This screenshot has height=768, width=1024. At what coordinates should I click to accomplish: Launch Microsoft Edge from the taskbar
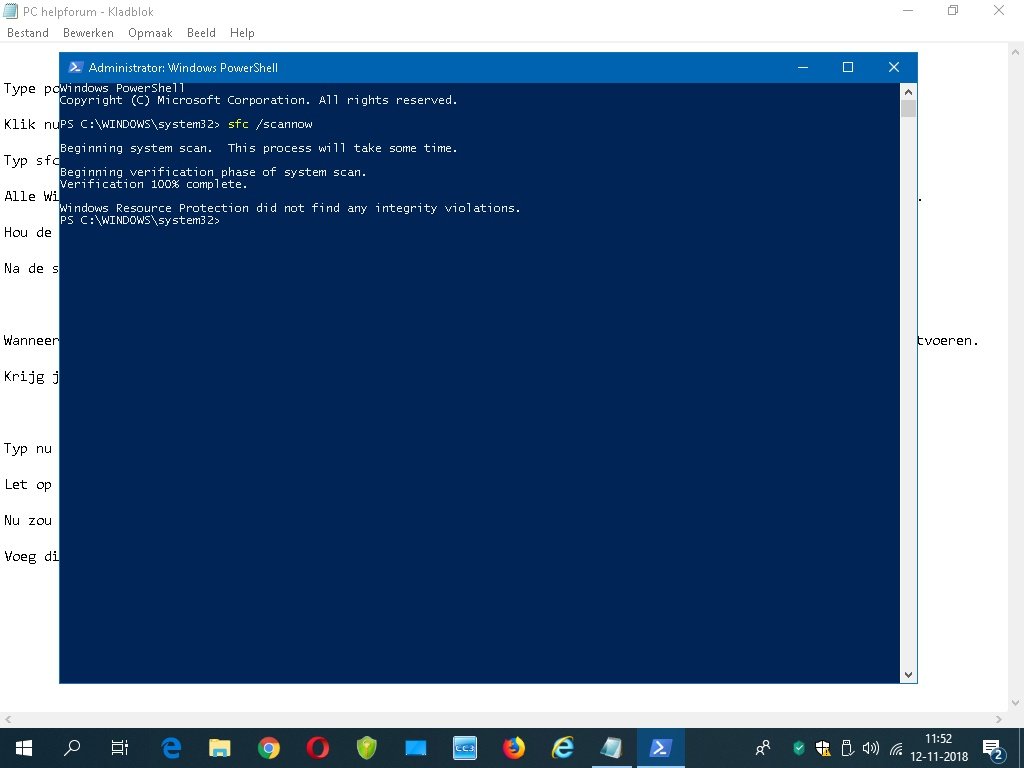coord(171,748)
